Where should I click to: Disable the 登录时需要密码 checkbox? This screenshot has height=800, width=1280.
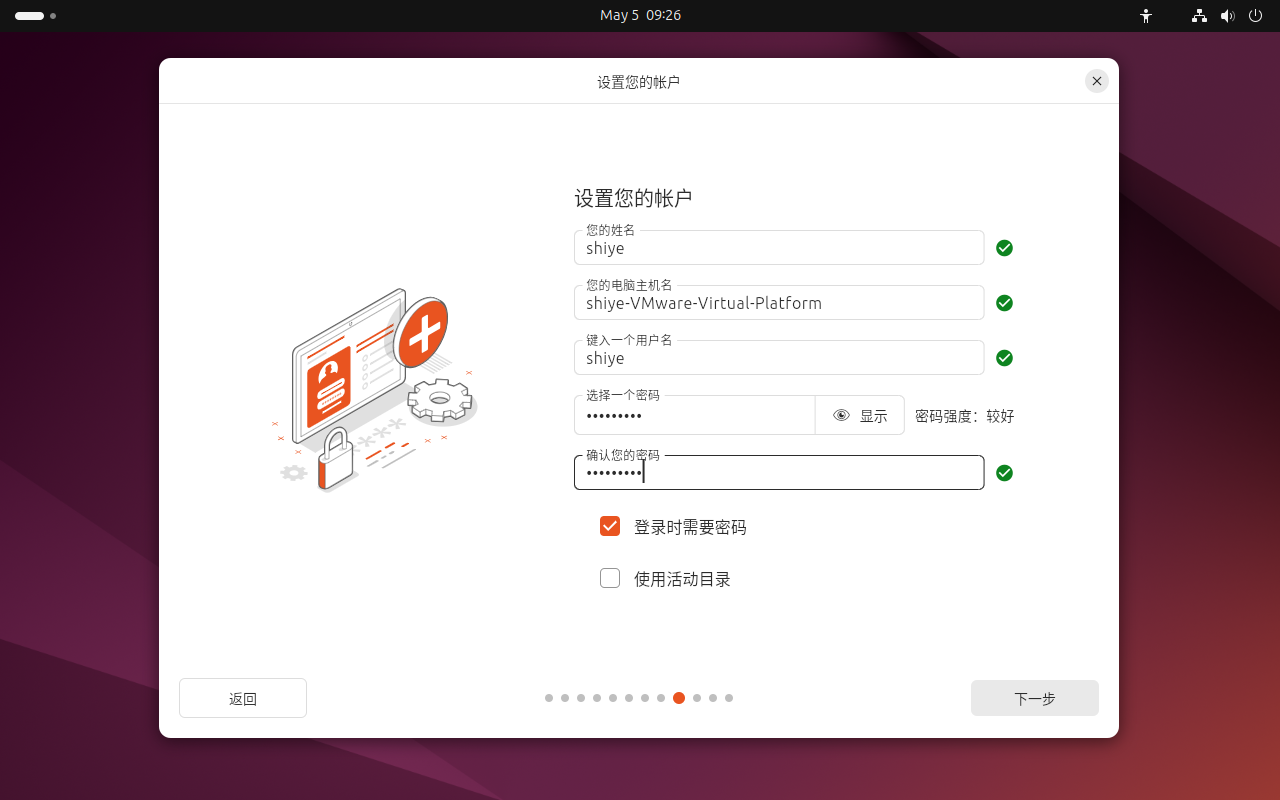tap(610, 526)
